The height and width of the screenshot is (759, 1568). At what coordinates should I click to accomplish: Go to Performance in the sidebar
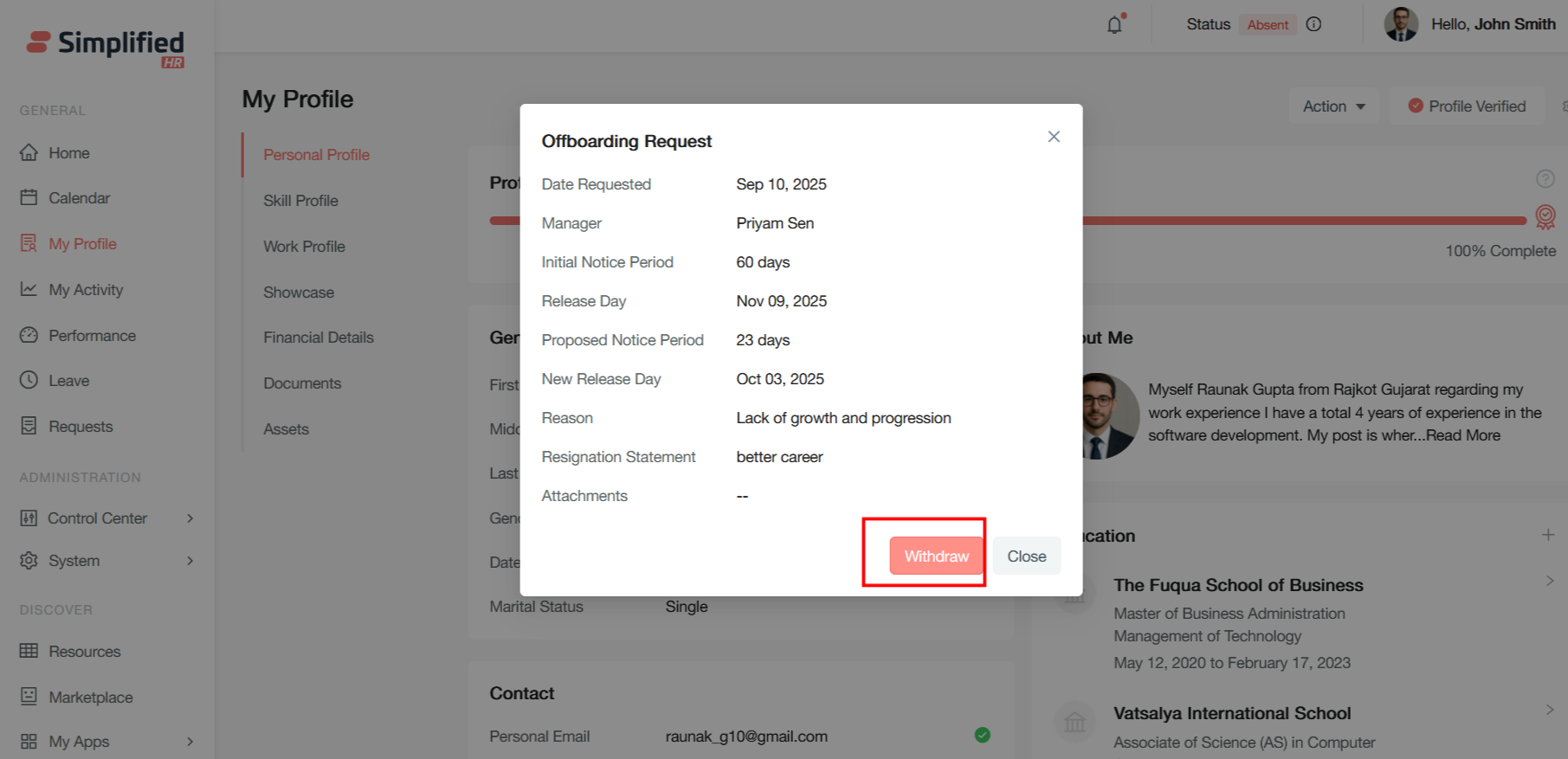(x=92, y=336)
